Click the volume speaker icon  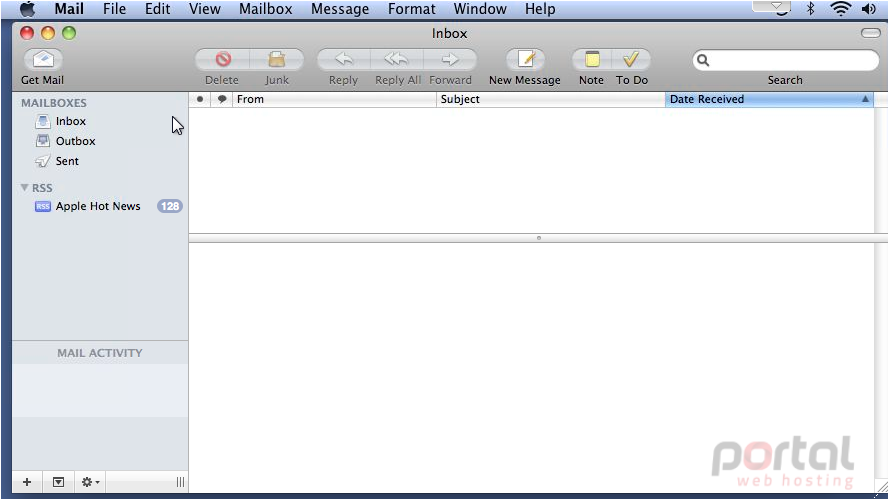tap(869, 9)
